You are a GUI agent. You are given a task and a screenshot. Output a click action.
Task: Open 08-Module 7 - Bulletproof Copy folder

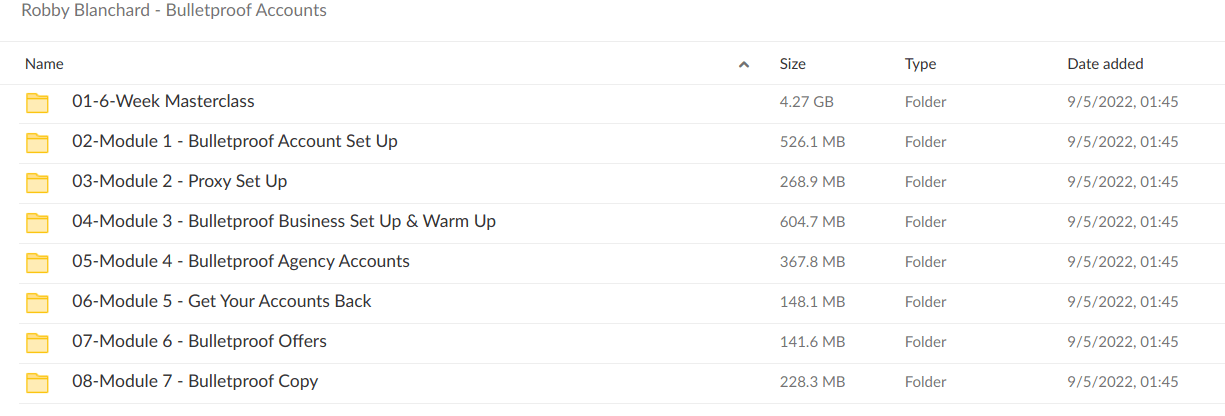click(x=195, y=381)
